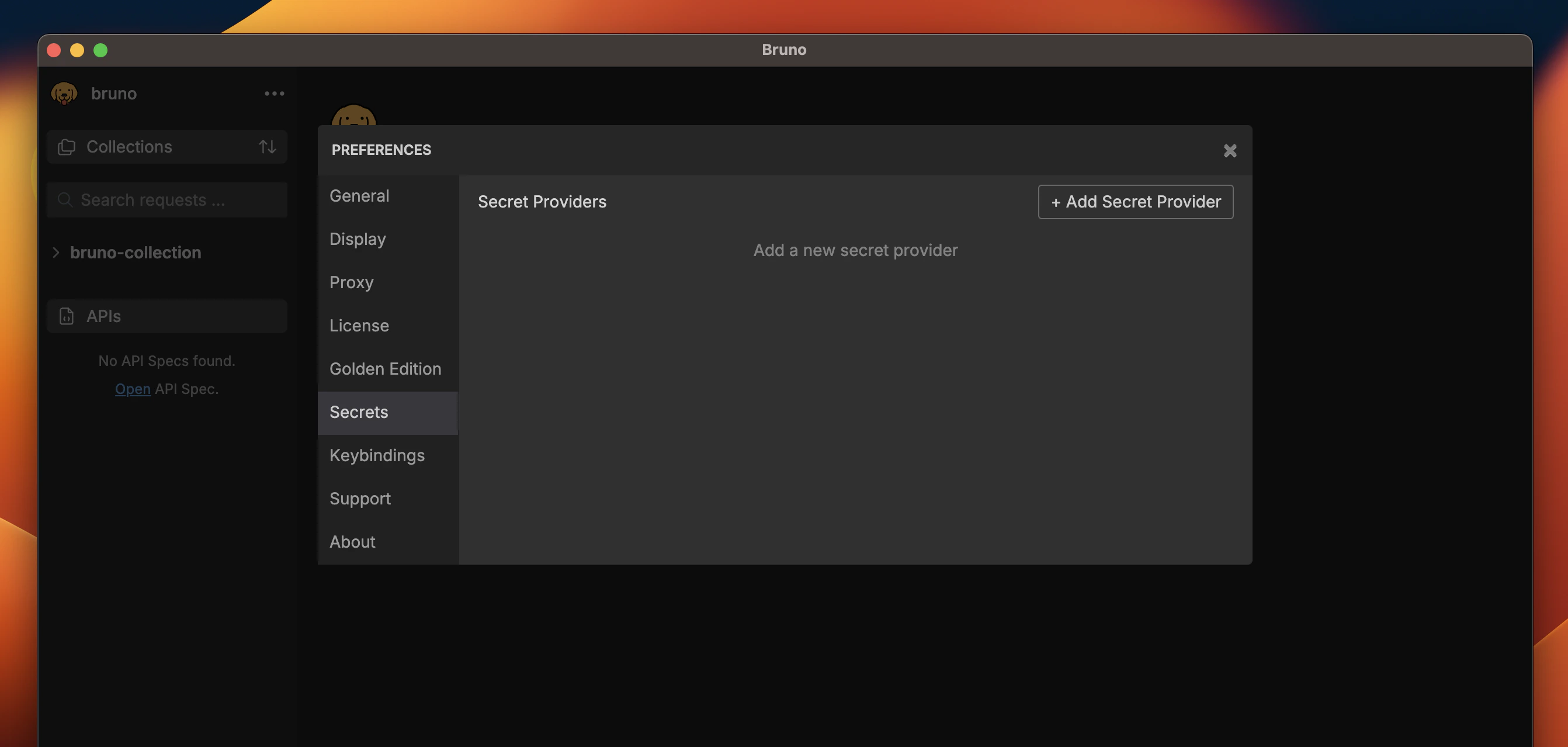Image resolution: width=1568 pixels, height=747 pixels.
Task: Expand the bruno-collection chevron
Action: coord(56,252)
